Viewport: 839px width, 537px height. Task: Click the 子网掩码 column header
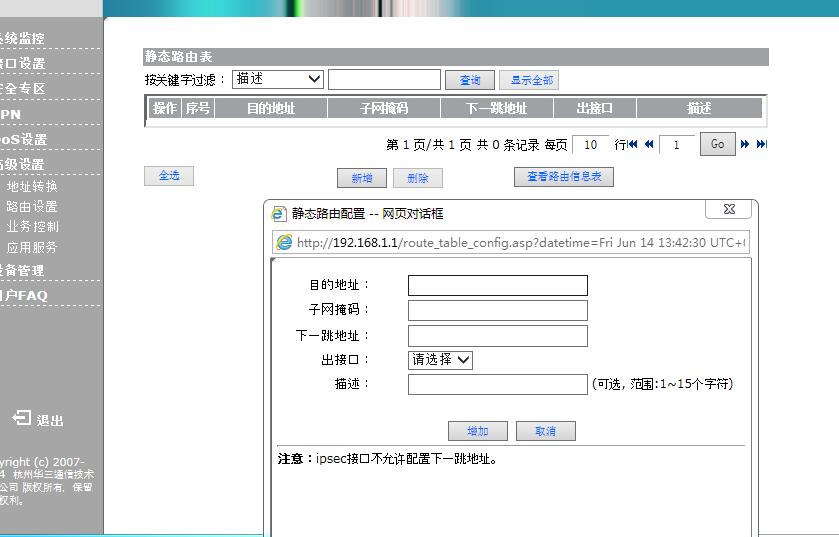(x=384, y=108)
